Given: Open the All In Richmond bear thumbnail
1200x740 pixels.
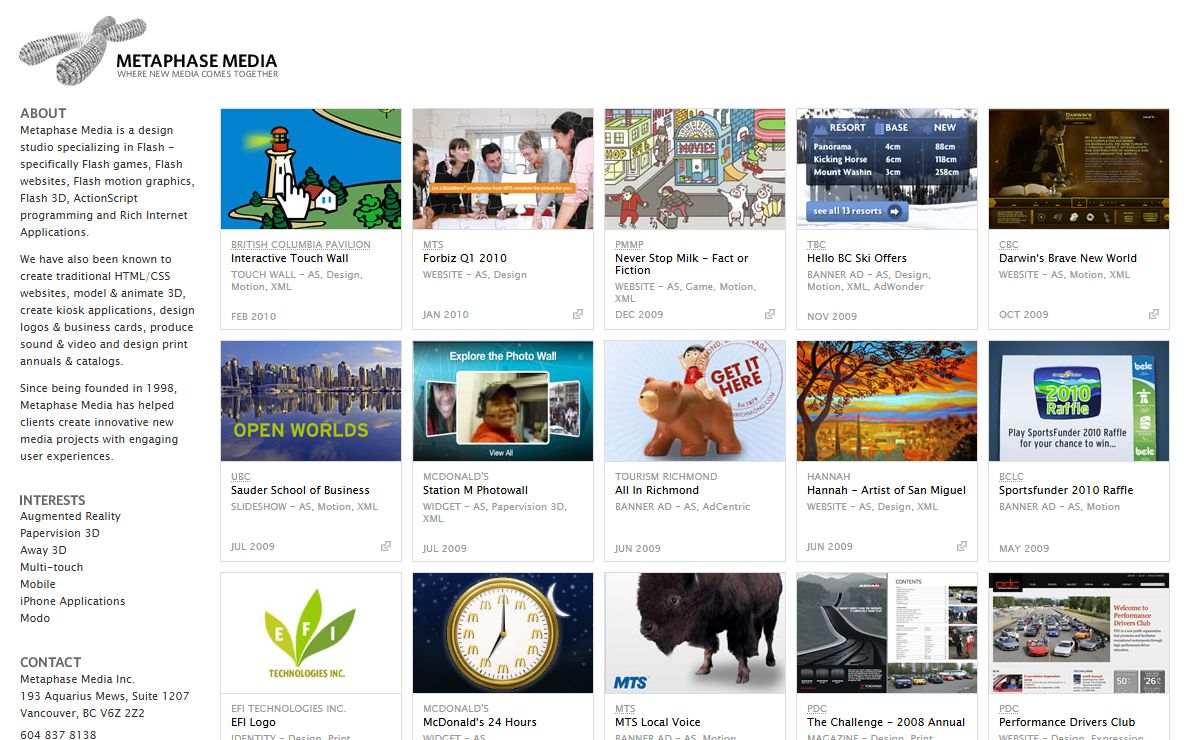Looking at the screenshot, I should 695,401.
